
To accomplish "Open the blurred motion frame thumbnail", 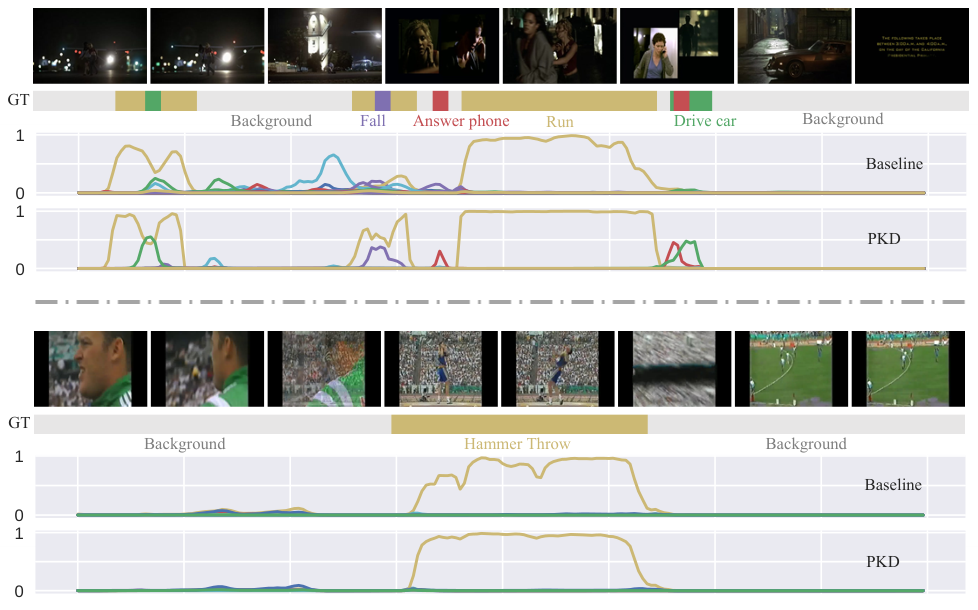I will 674,369.
